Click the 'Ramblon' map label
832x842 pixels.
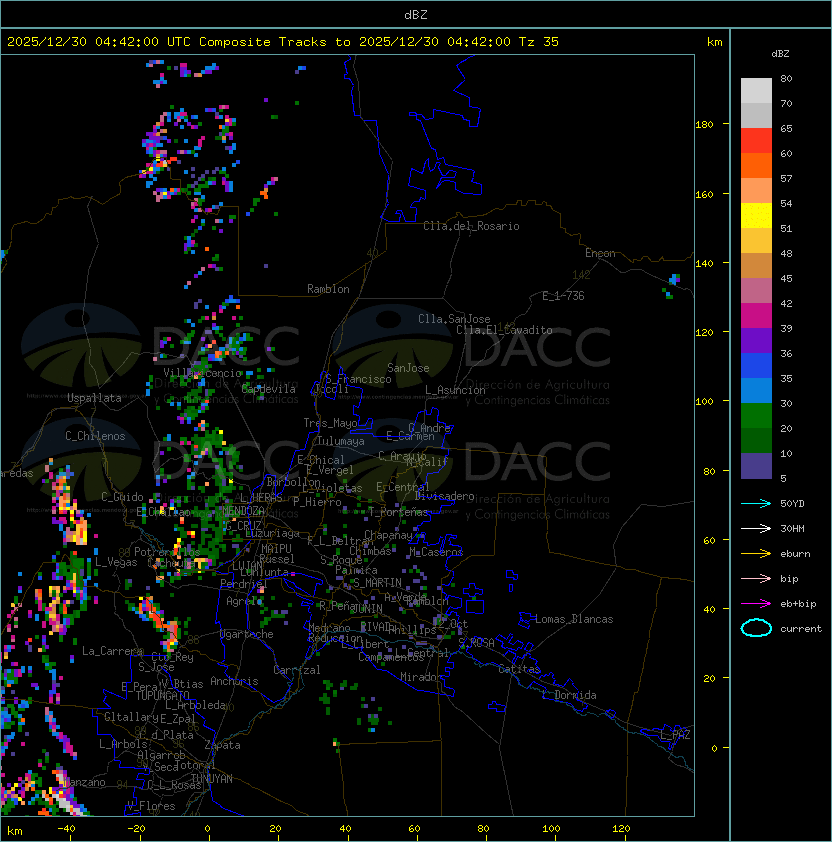click(328, 289)
